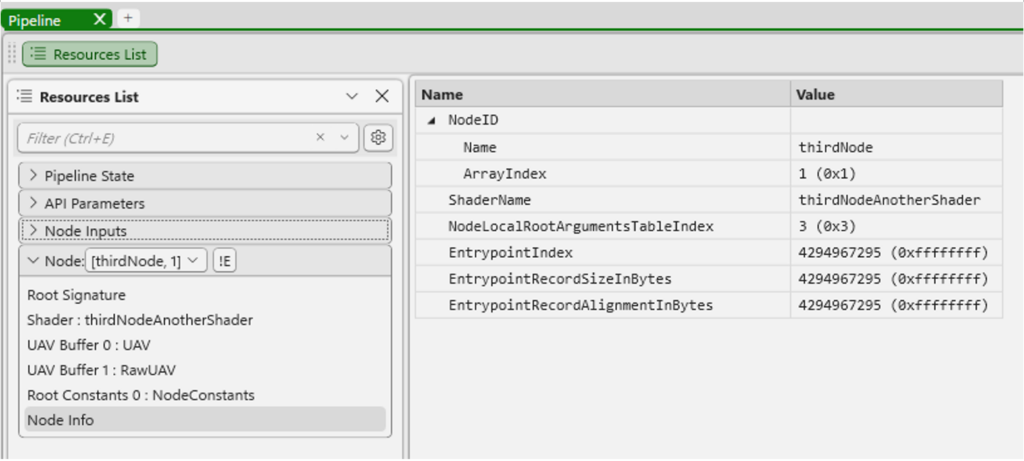
Task: Expand the Pipeline State section
Action: point(34,176)
